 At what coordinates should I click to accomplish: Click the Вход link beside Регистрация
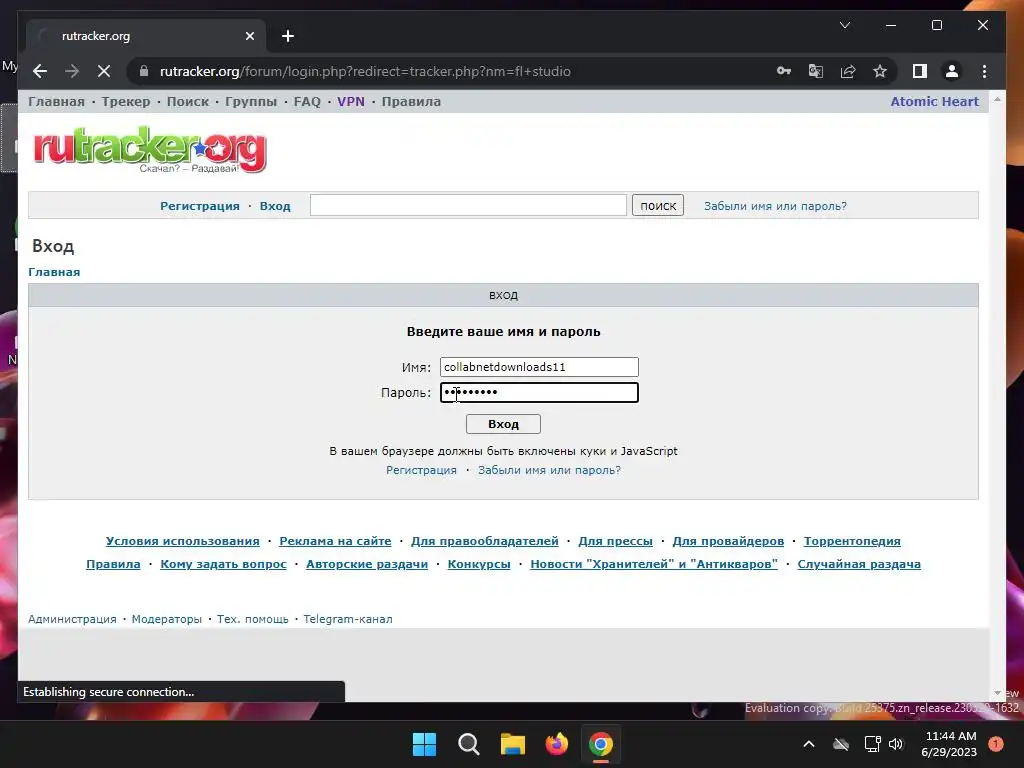275,206
